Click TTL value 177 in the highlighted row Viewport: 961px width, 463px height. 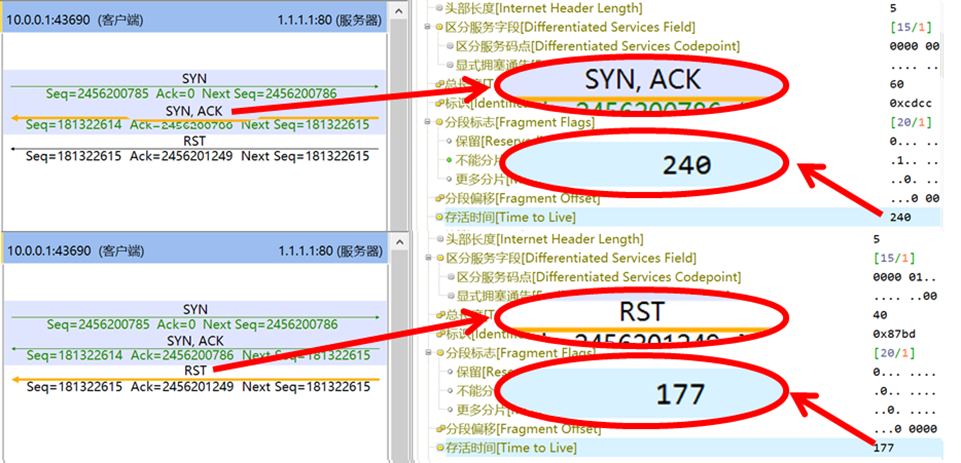tap(883, 448)
